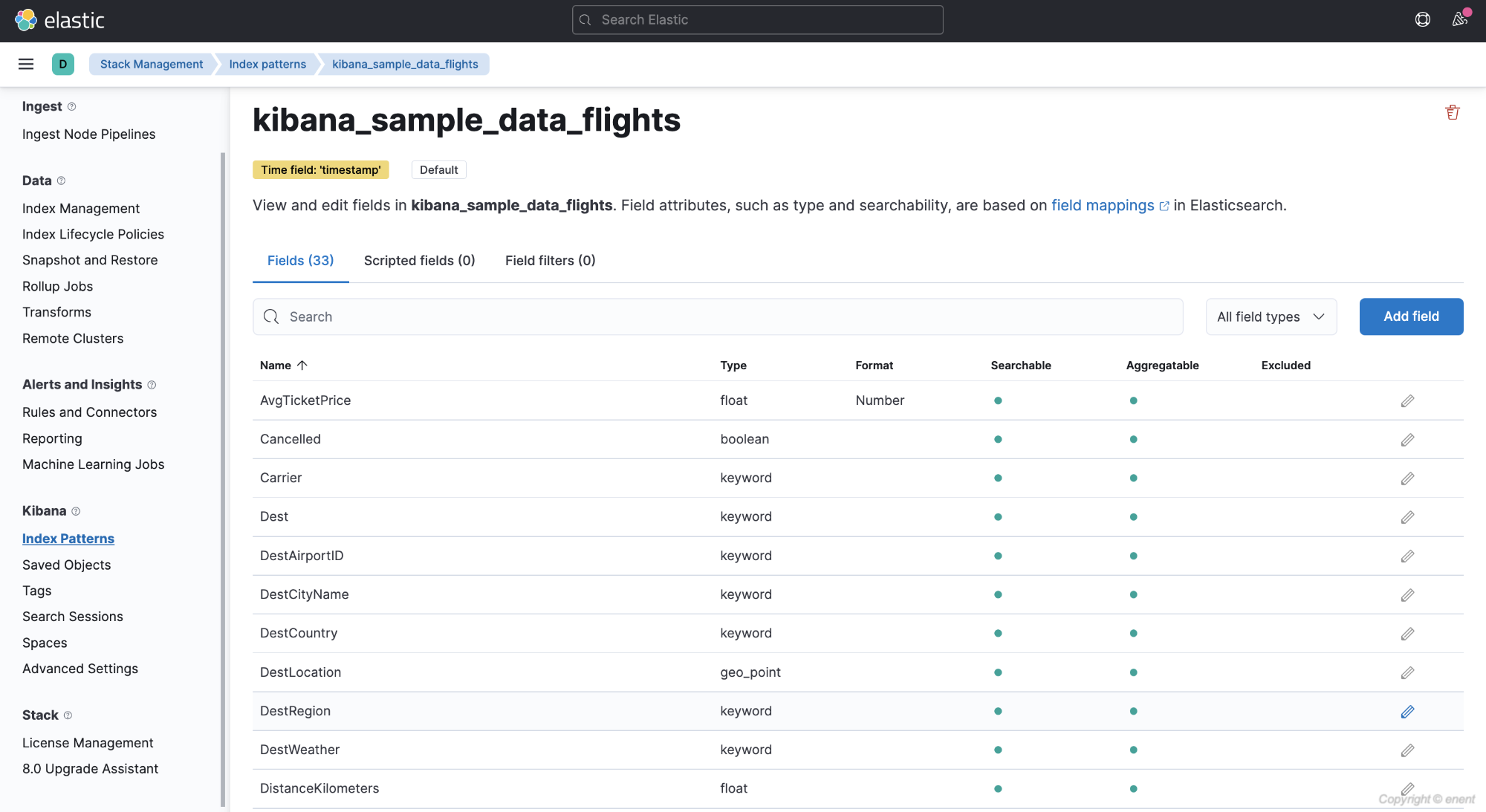
Task: Edit the Cancelled field
Action: pos(1407,440)
